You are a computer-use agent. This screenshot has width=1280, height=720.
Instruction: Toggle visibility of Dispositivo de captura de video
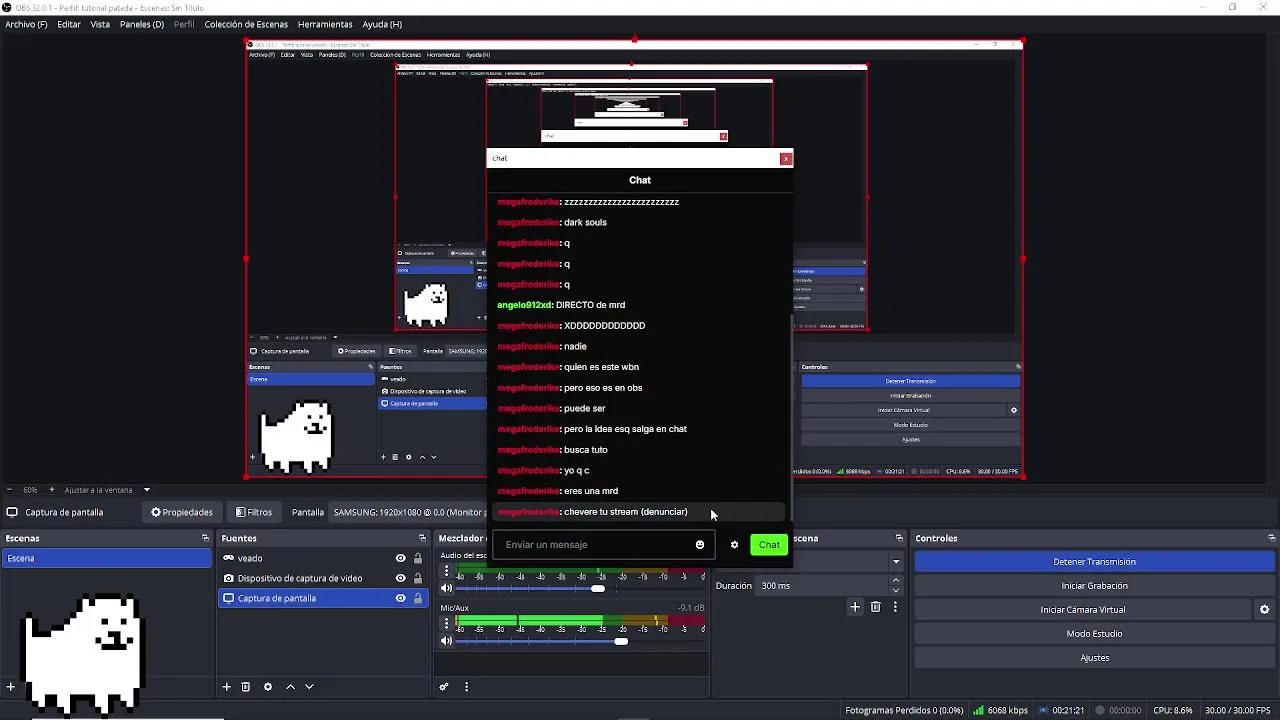(400, 578)
